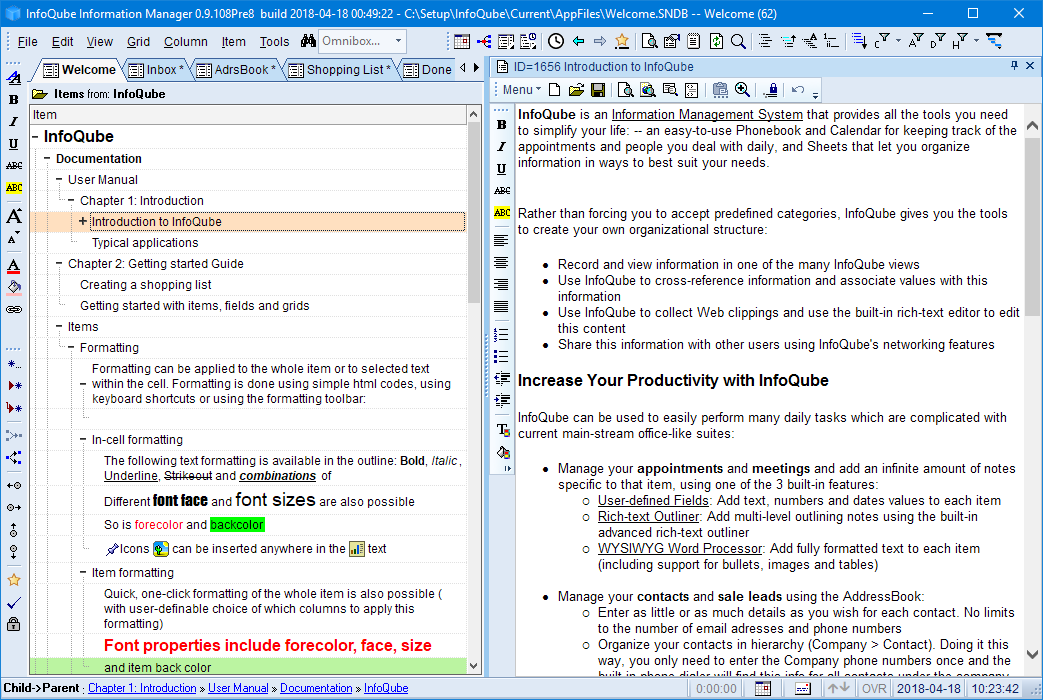Follow the Rich-text Outliner link
1043x700 pixels.
649,516
